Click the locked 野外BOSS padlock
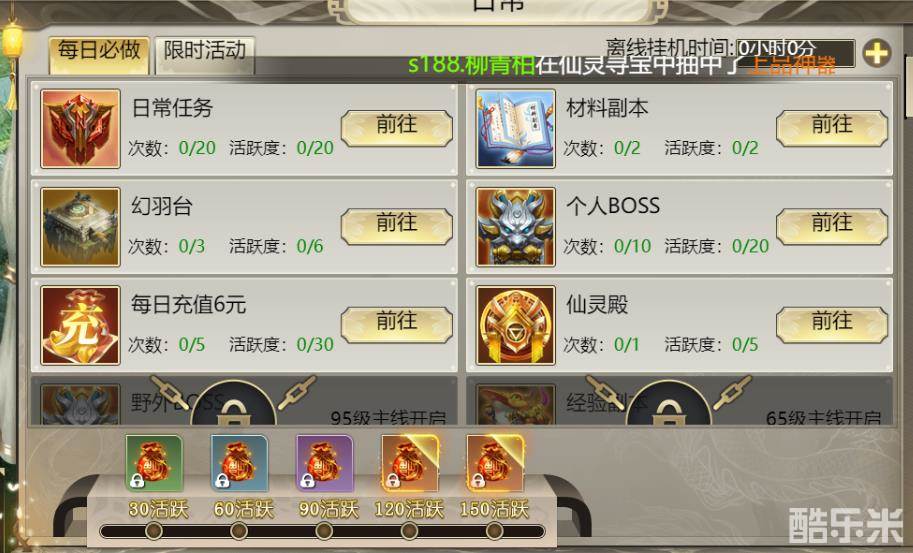 pyautogui.click(x=233, y=406)
